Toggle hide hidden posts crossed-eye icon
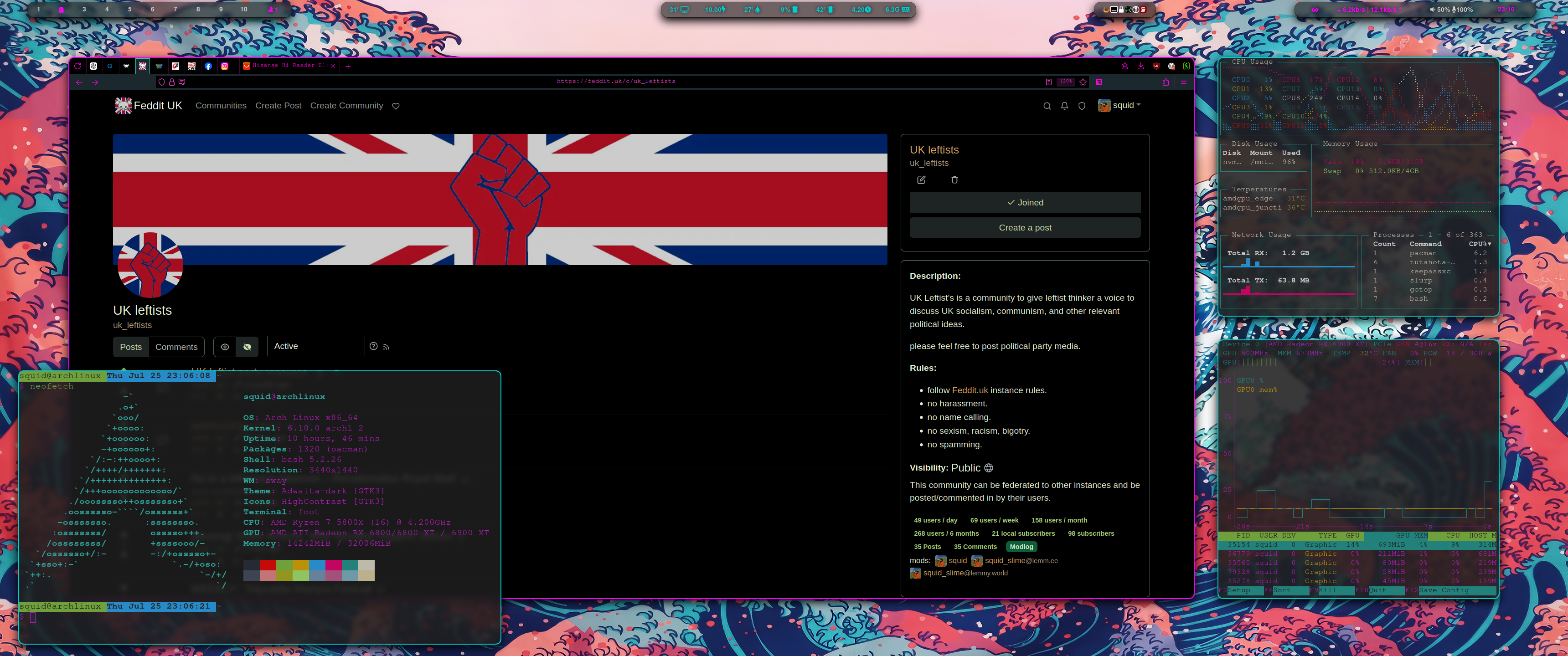This screenshot has height=656, width=1568. [x=247, y=347]
